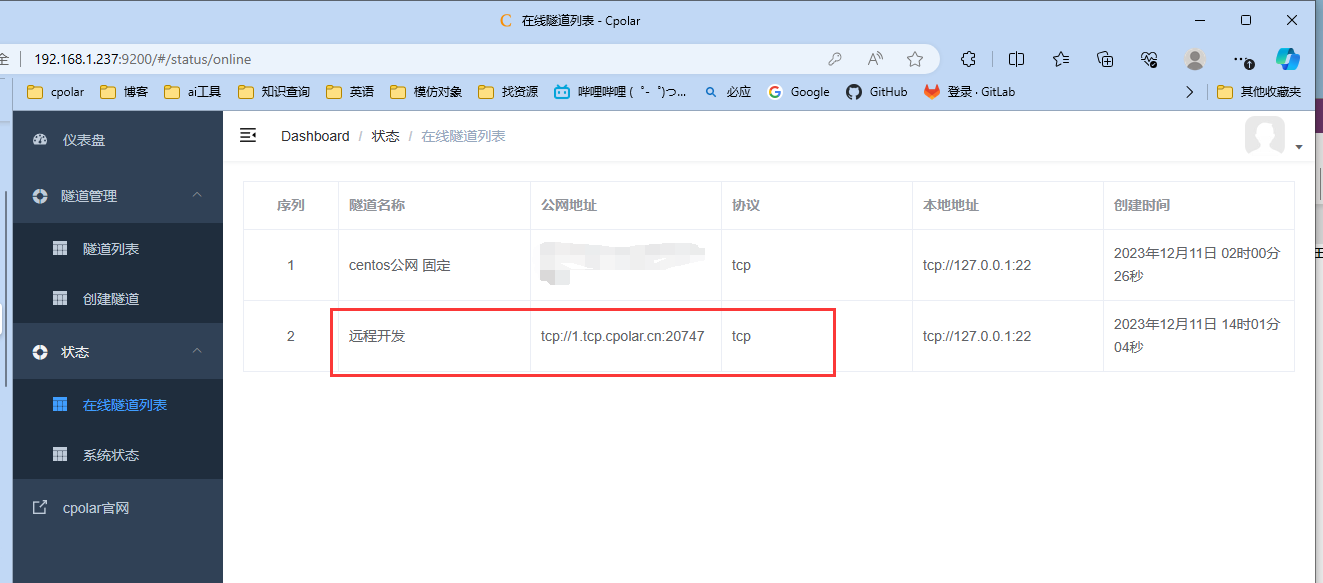Viewport: 1323px width, 583px height.
Task: Click the Read Aloud icon in address bar
Action: tap(875, 59)
